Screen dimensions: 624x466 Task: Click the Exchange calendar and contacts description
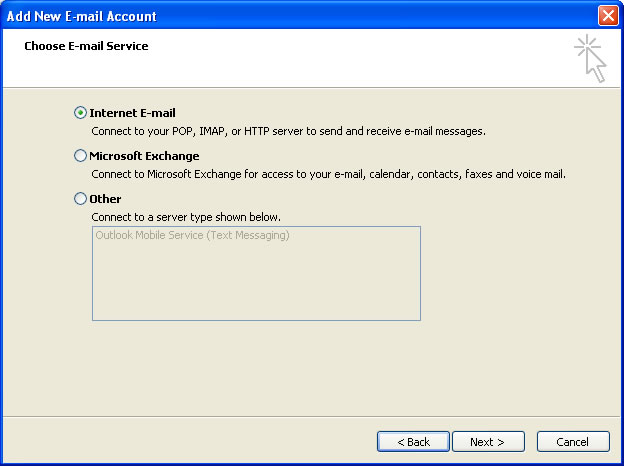coord(328,174)
